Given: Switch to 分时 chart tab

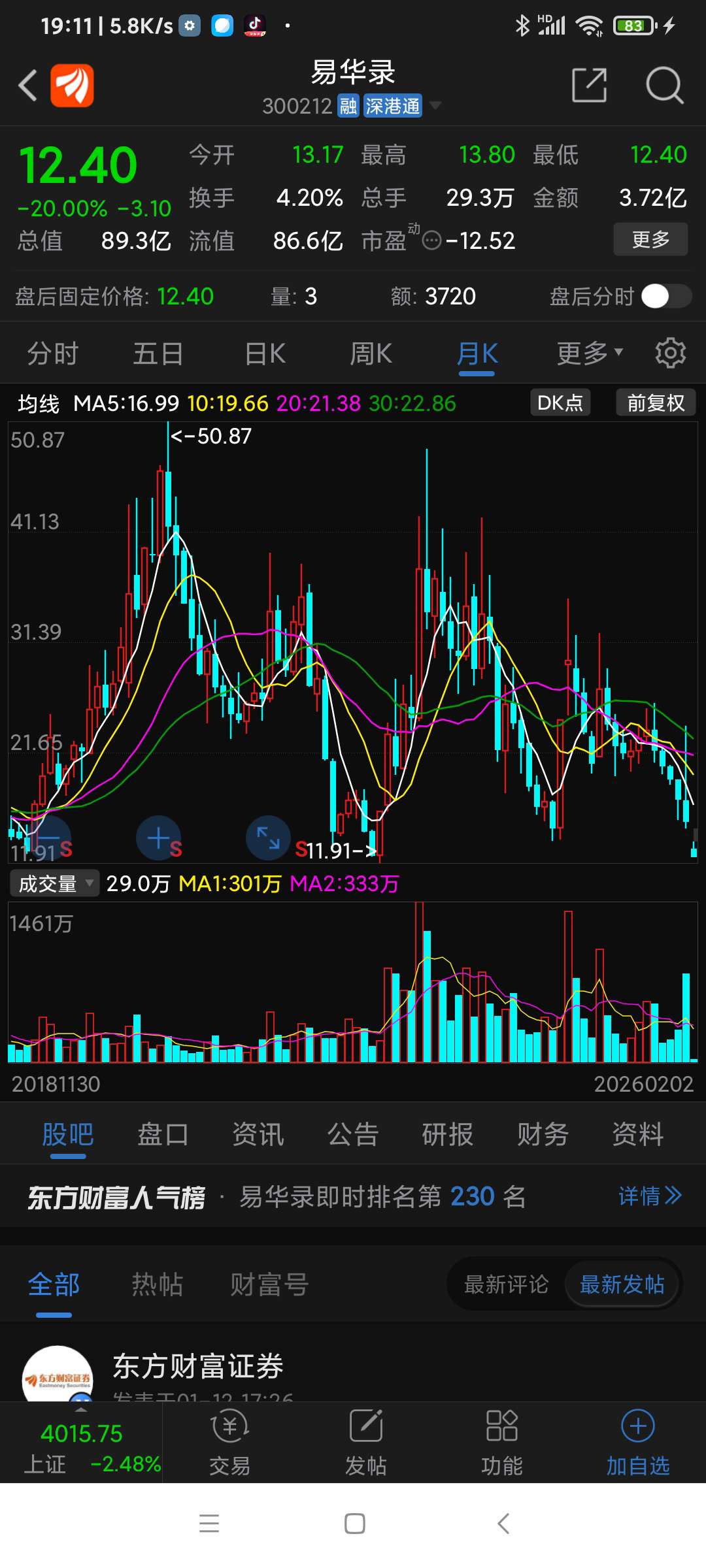Looking at the screenshot, I should pyautogui.click(x=53, y=353).
